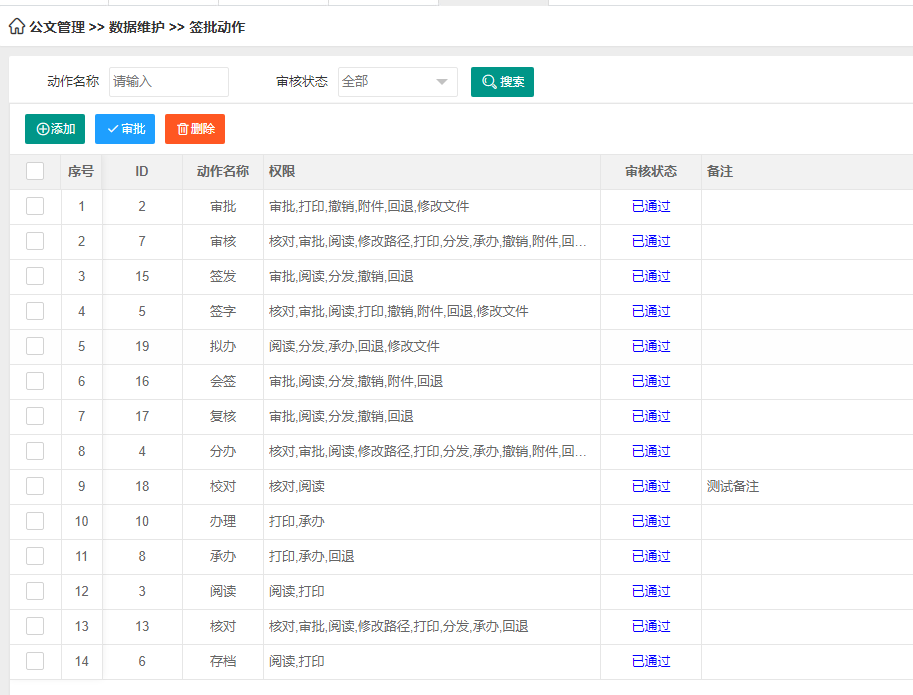Check the row for 存档 action
The height and width of the screenshot is (695, 913).
(35, 661)
